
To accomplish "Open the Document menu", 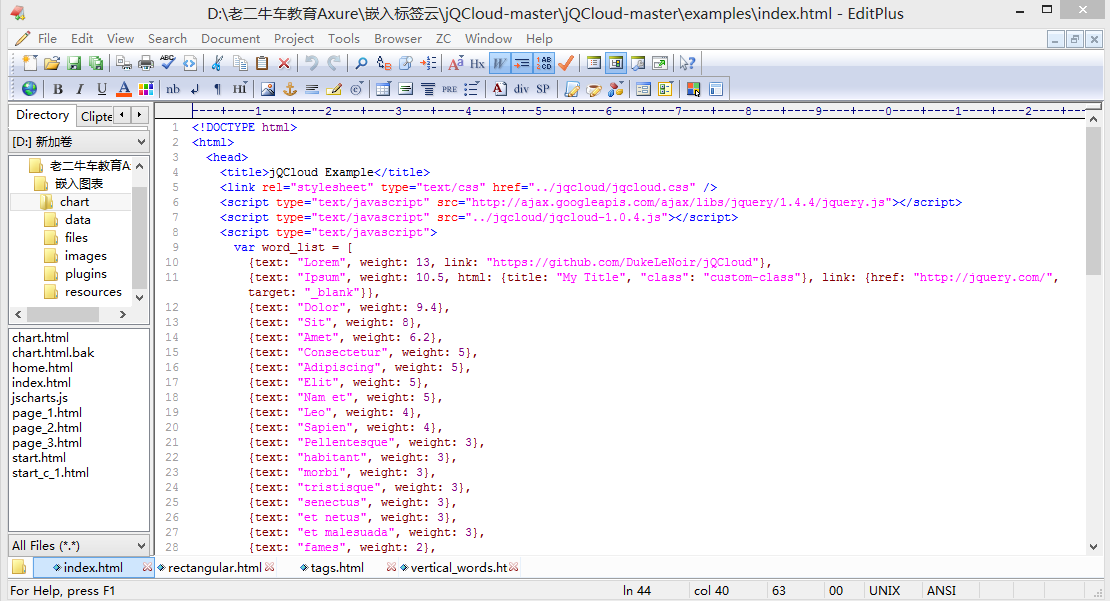I will (x=230, y=39).
